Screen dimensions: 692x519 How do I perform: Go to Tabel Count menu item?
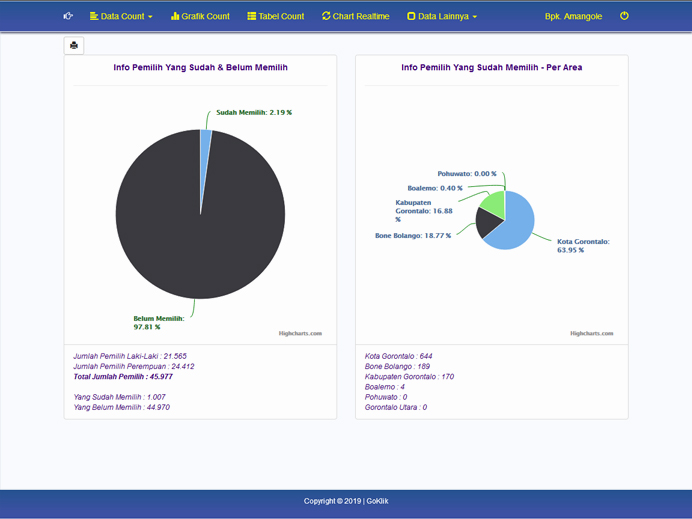coord(276,16)
